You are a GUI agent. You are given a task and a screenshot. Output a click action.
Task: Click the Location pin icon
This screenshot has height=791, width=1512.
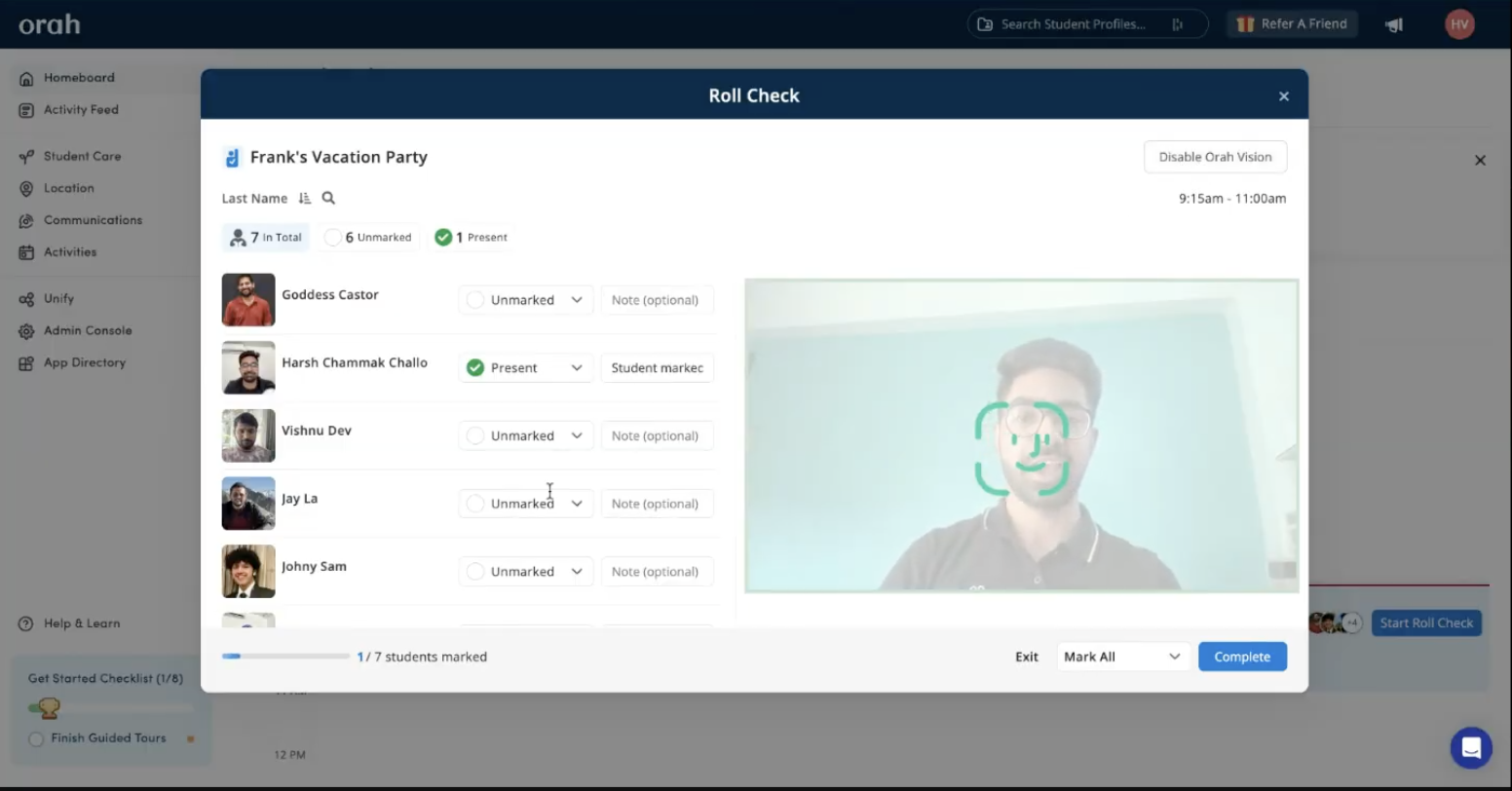[x=26, y=189]
